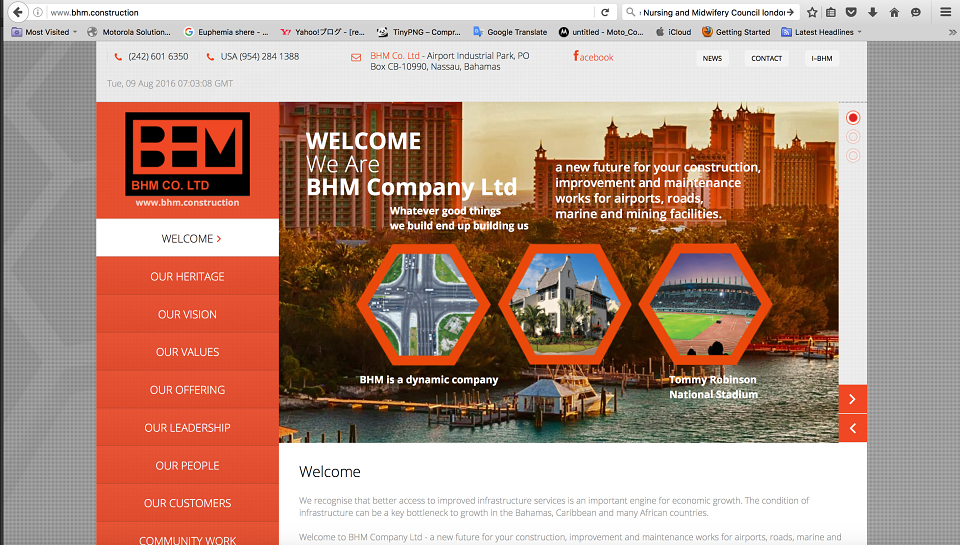
Task: Select WELCOME in the sidebar menu
Action: click(x=187, y=238)
